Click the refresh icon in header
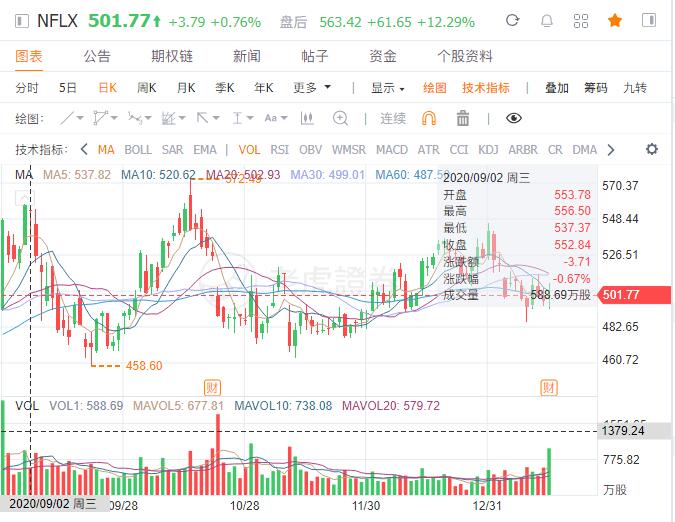Screen dimensions: 675x522 pyautogui.click(x=513, y=20)
